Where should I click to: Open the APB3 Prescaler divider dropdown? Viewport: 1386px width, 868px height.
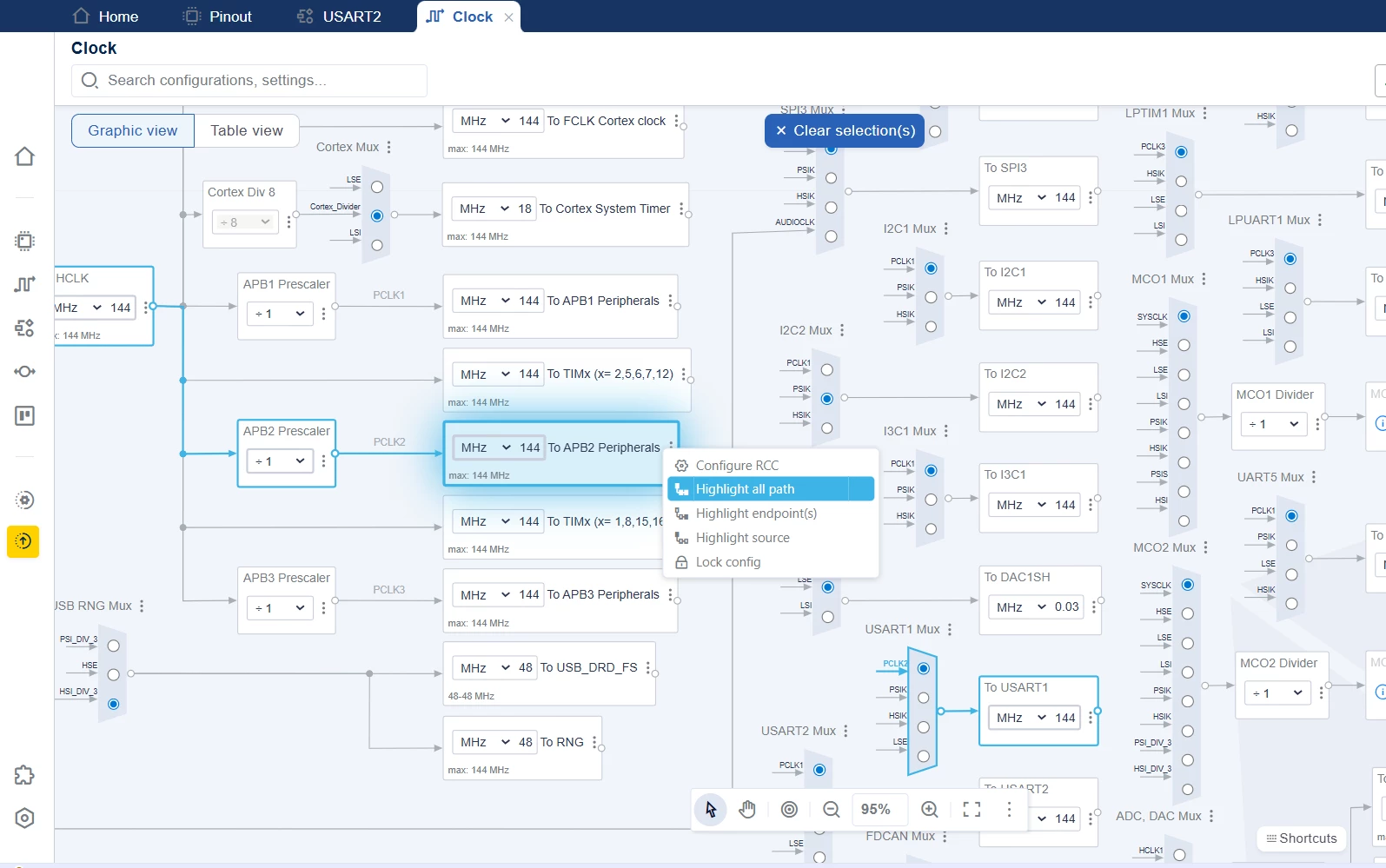point(280,607)
